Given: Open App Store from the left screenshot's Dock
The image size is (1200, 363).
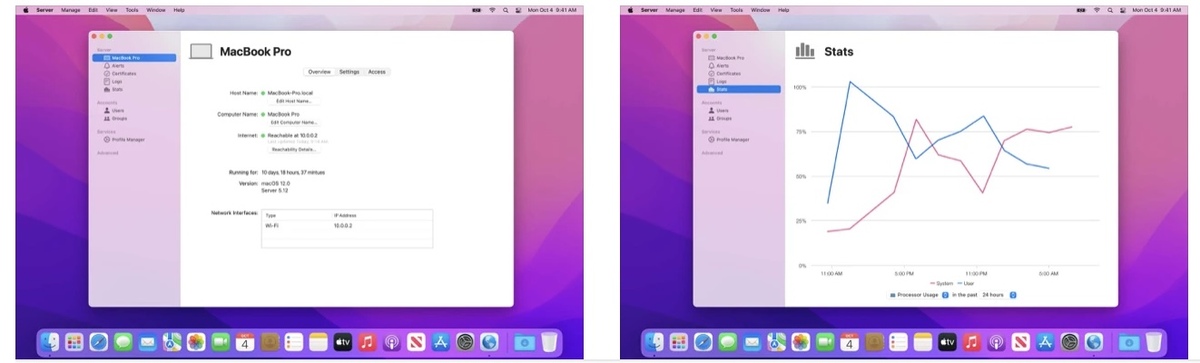Looking at the screenshot, I should point(440,341).
